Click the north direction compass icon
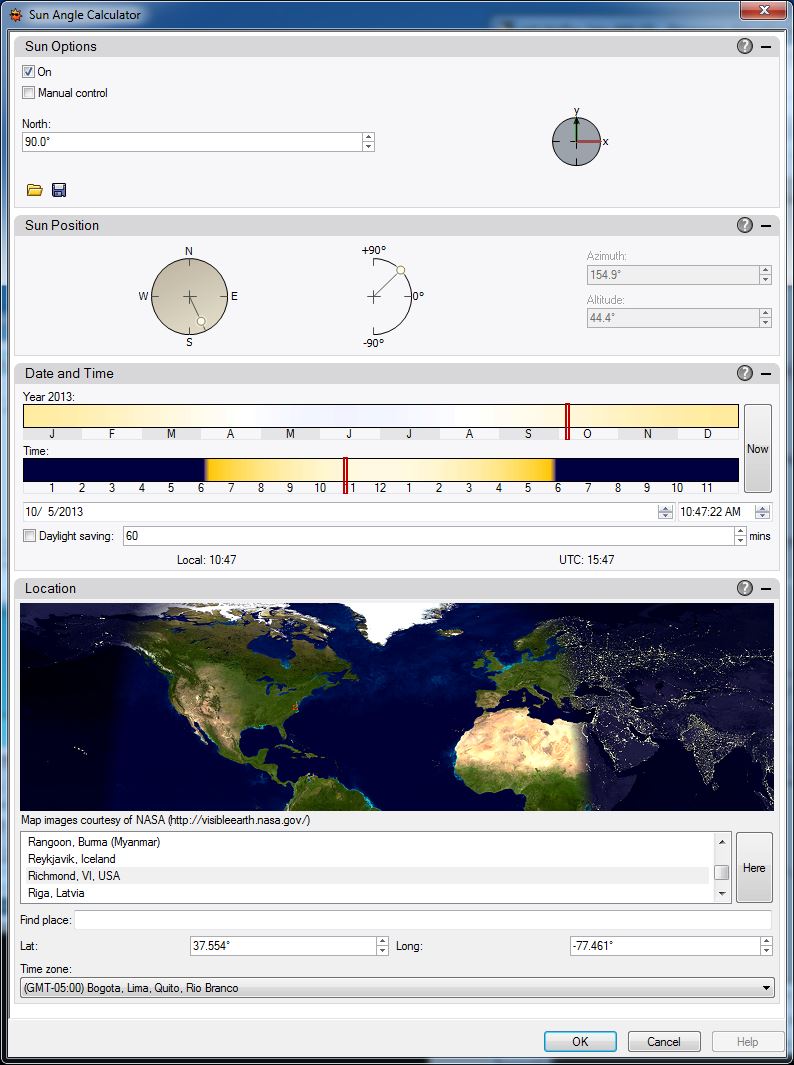 point(577,141)
